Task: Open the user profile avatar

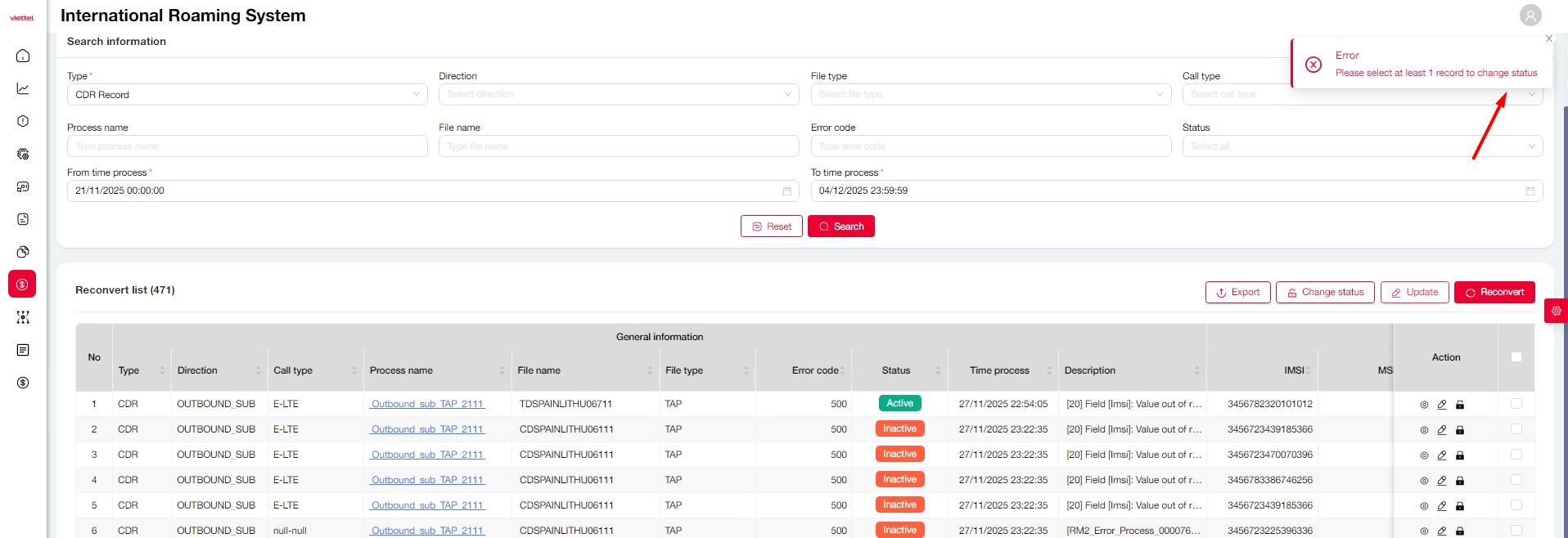Action: coord(1530,16)
